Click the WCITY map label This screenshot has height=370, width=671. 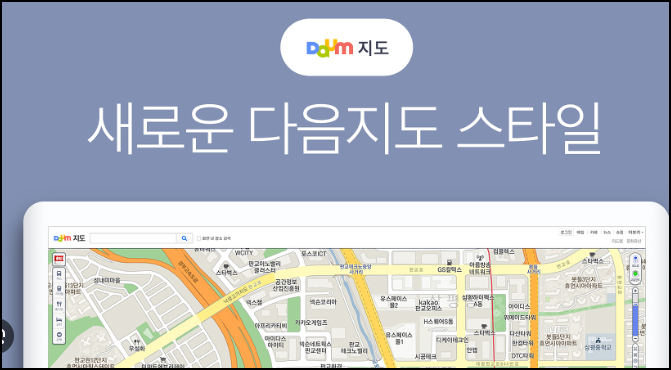[244, 253]
